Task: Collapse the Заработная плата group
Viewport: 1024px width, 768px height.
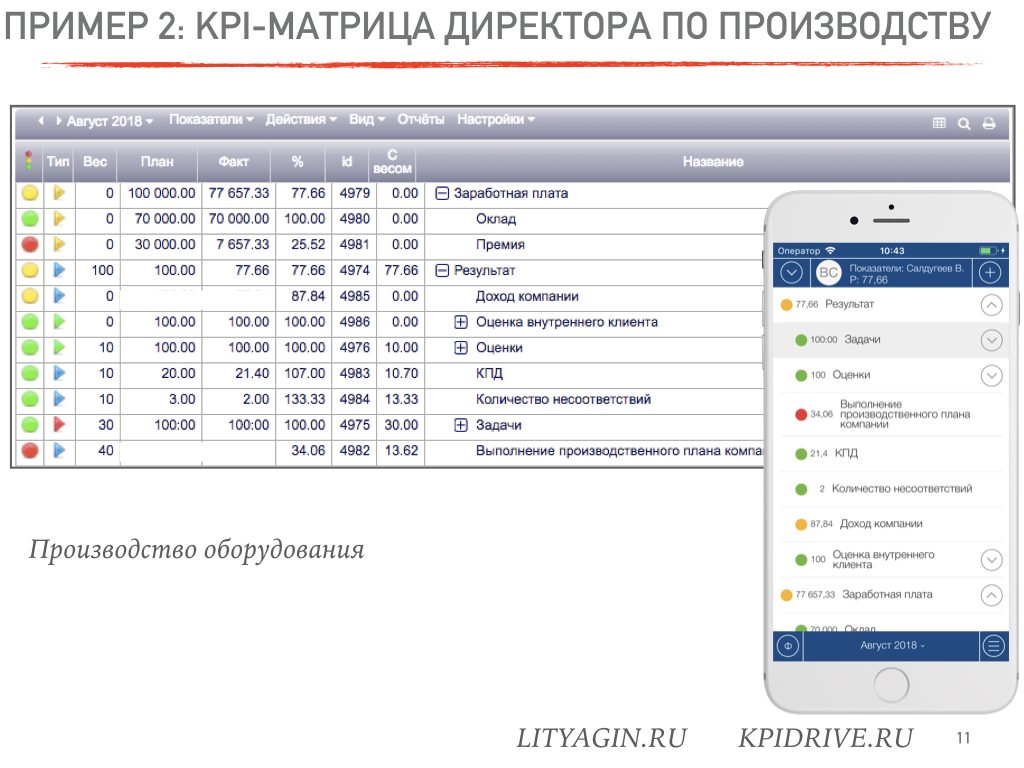Action: click(x=442, y=193)
